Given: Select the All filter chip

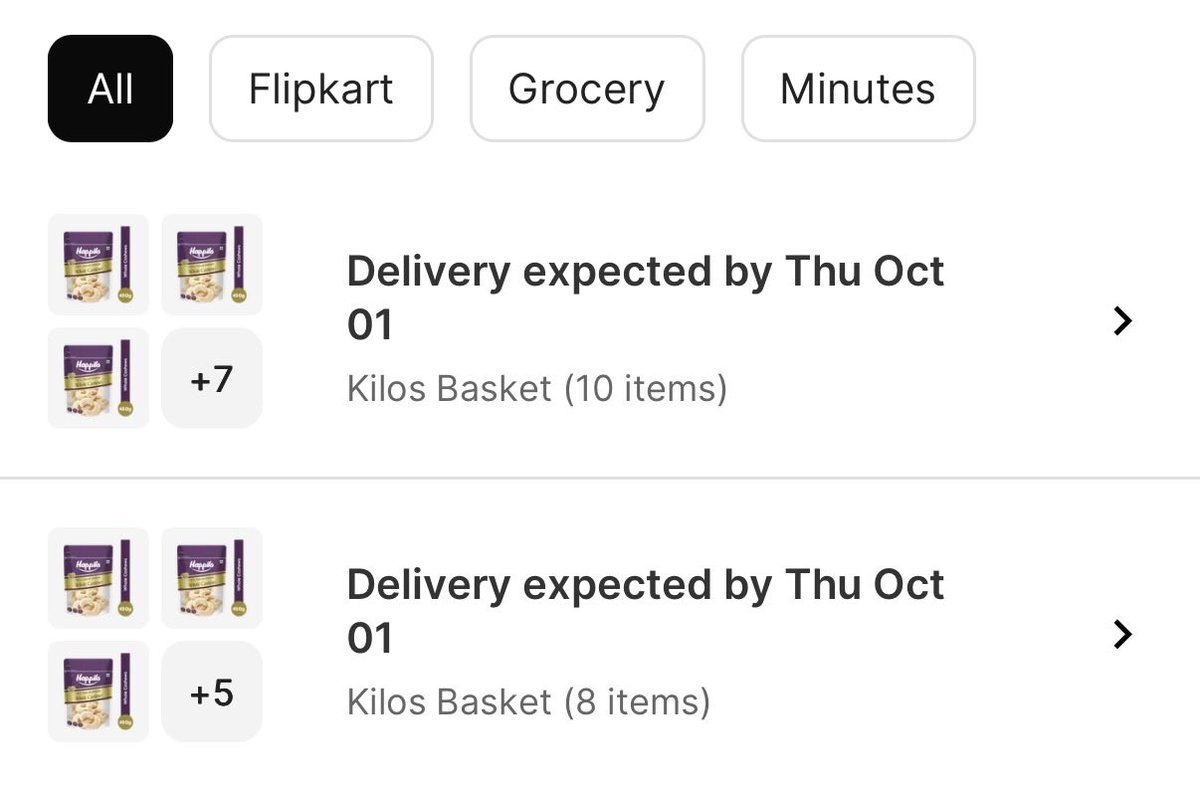Looking at the screenshot, I should click(110, 89).
